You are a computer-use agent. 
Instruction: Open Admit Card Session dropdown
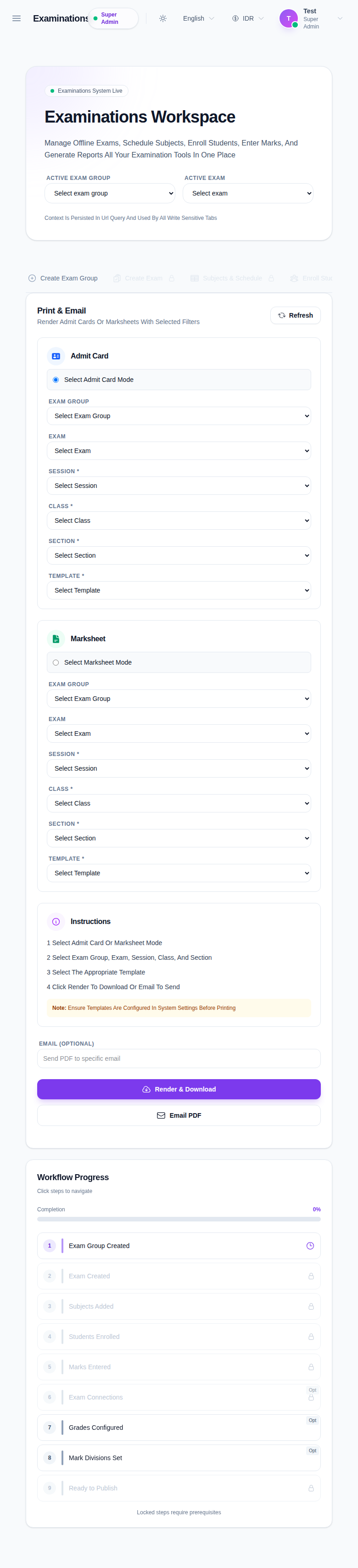pos(179,486)
